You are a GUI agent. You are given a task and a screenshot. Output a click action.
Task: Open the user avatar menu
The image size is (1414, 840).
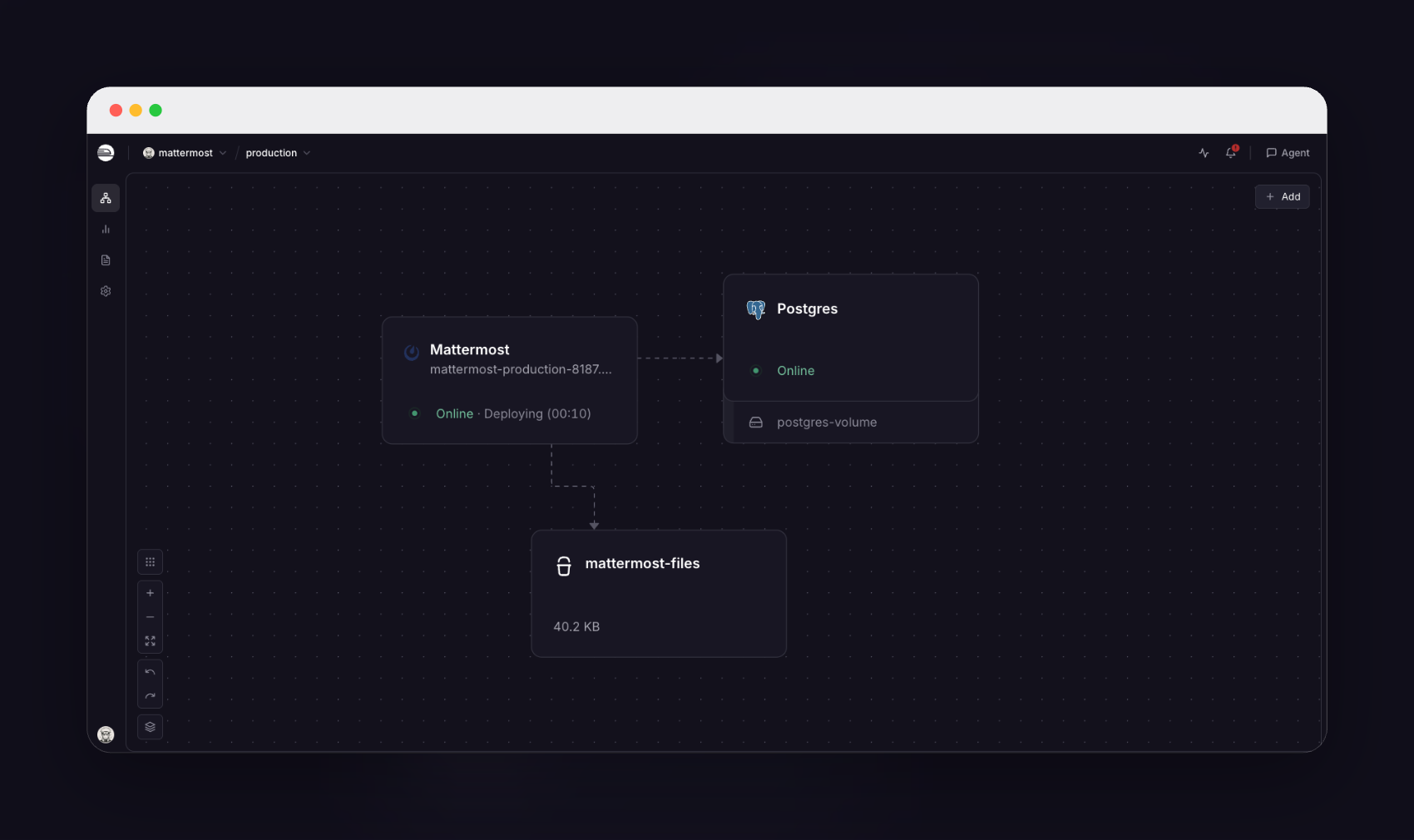[x=106, y=734]
